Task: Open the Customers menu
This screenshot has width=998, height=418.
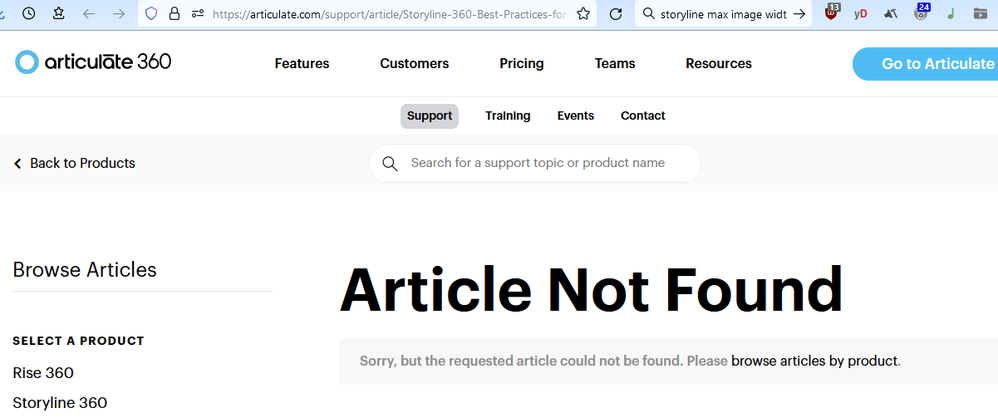Action: point(414,64)
